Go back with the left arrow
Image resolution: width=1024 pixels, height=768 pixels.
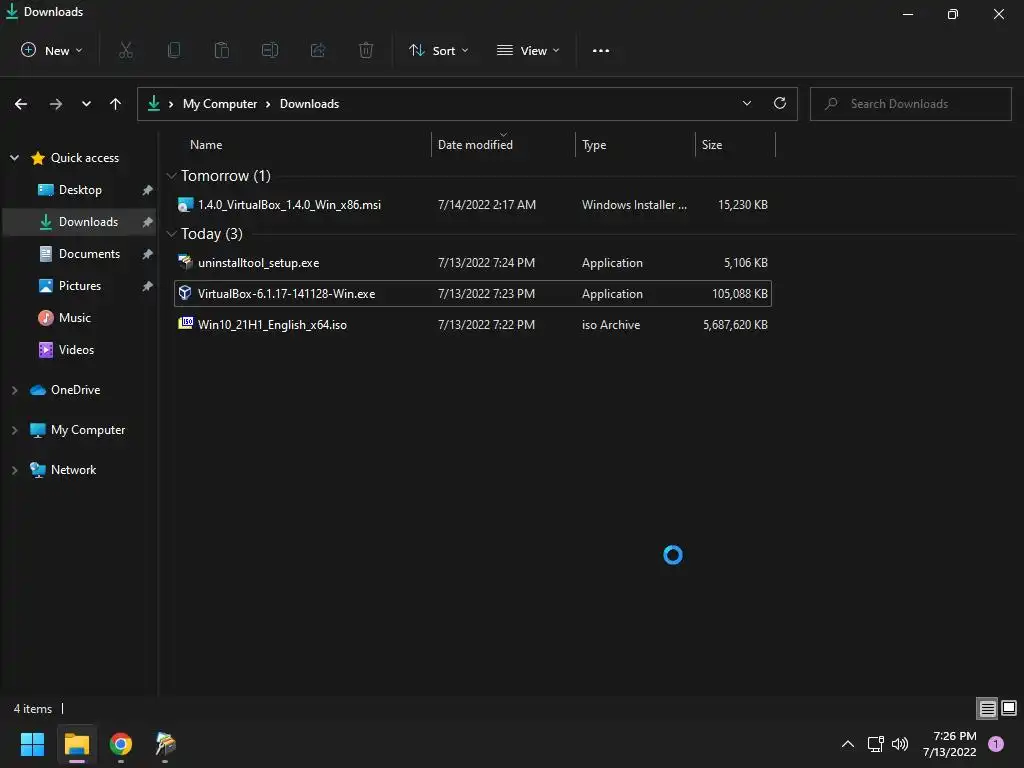[21, 104]
